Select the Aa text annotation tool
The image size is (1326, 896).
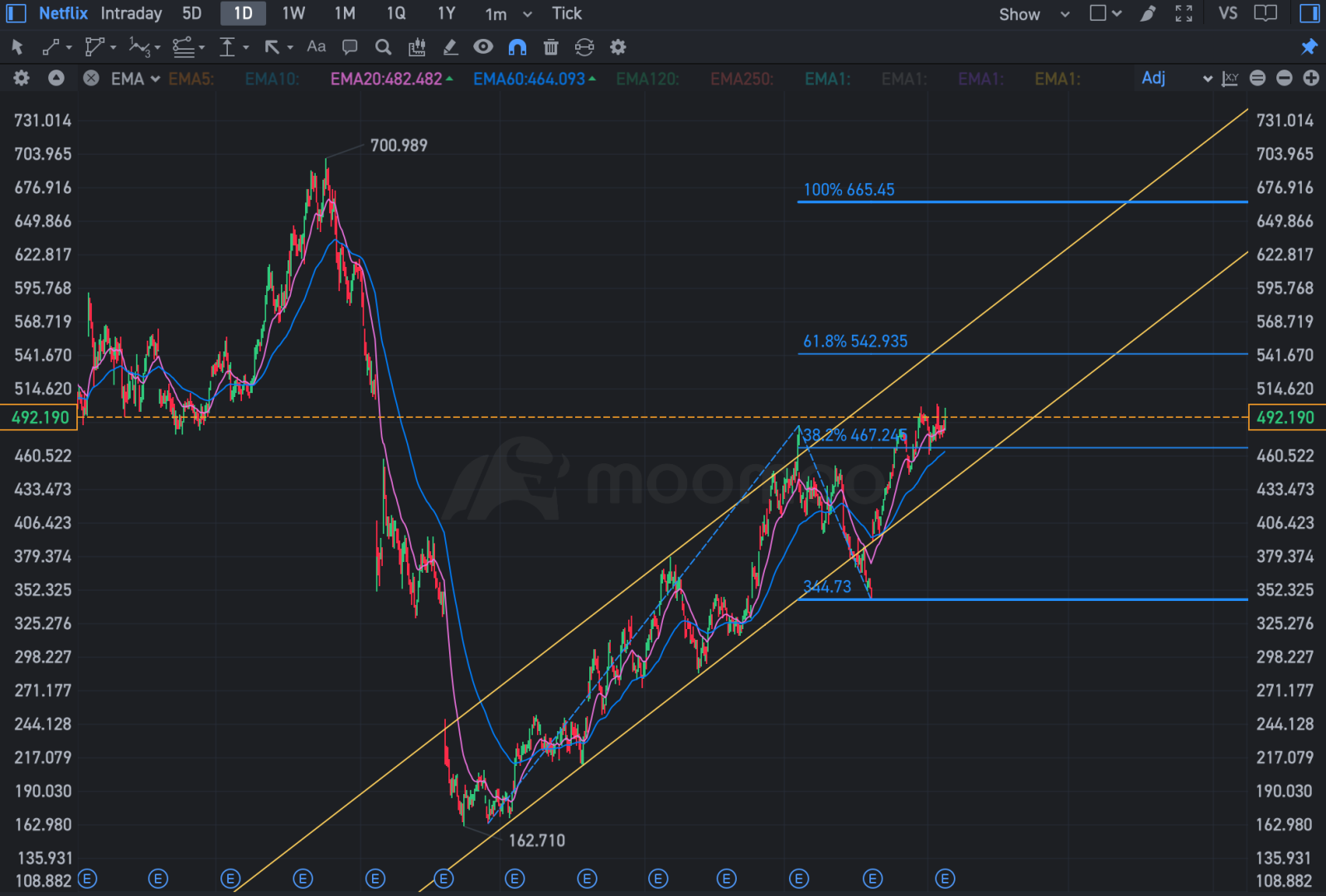[317, 46]
